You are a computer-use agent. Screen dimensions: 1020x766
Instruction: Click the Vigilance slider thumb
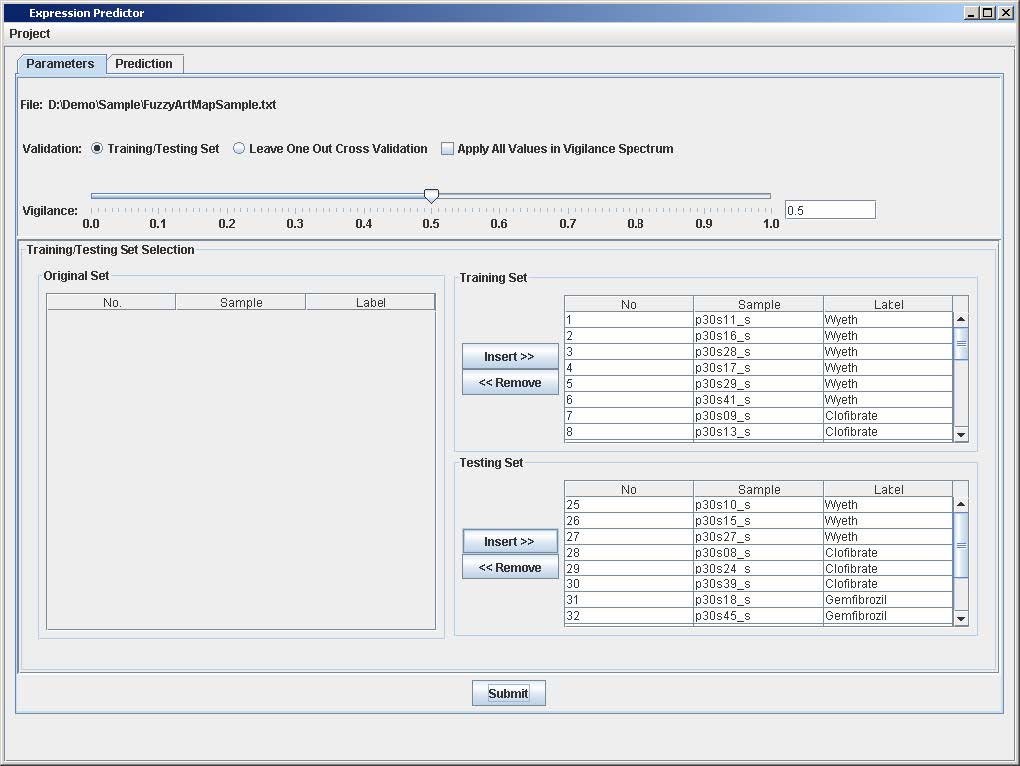coord(431,195)
